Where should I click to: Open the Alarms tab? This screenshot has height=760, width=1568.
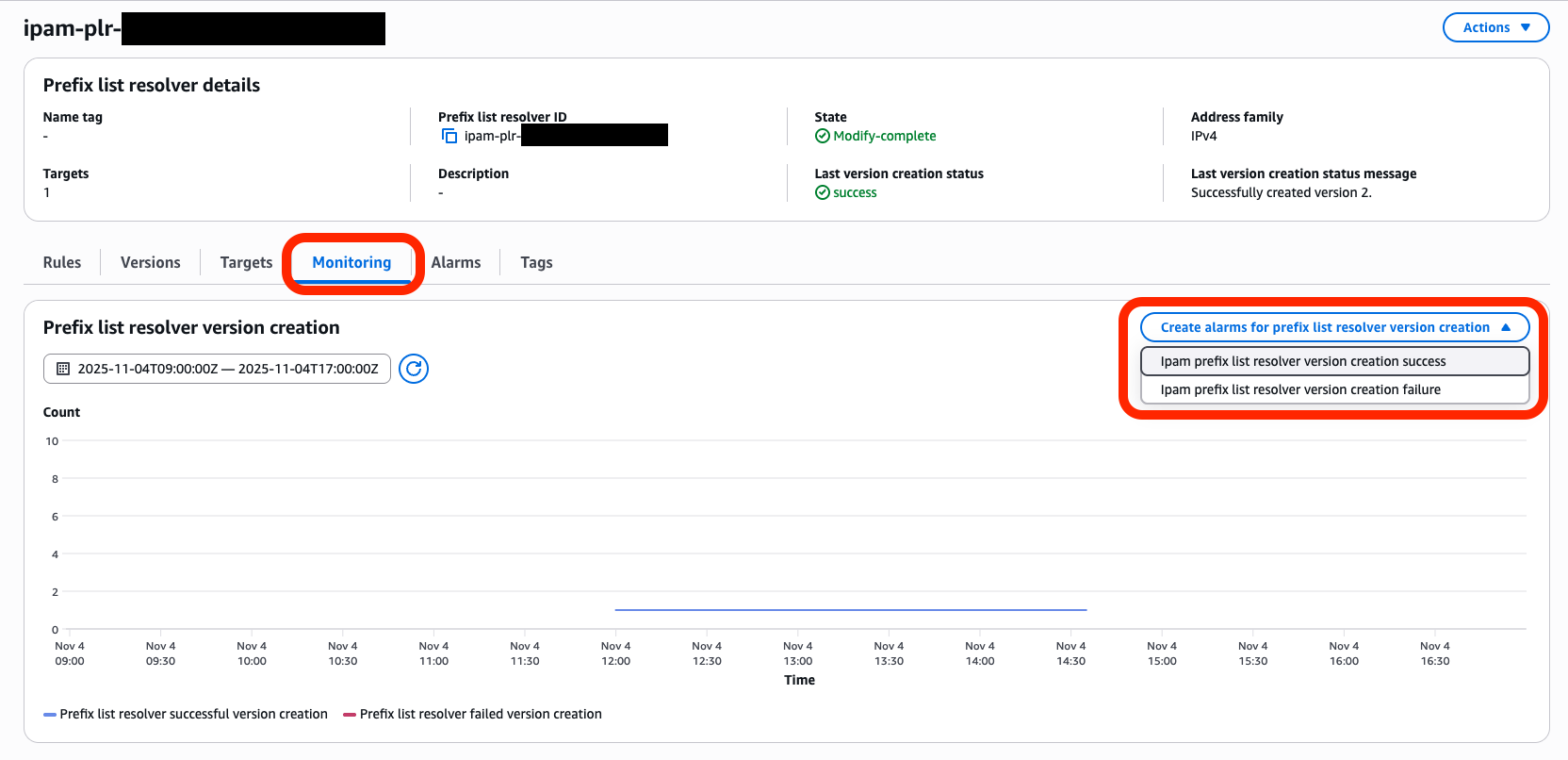pyautogui.click(x=456, y=262)
